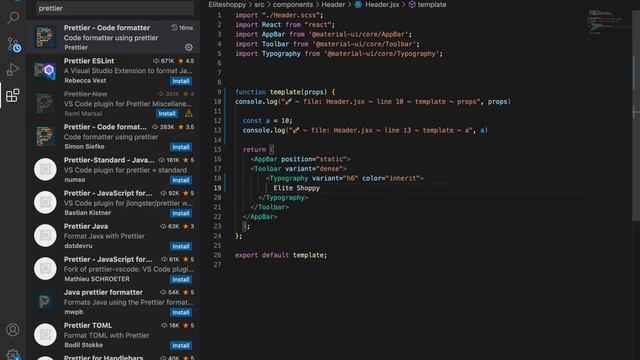
Task: Open the Search view in activity bar
Action: pyautogui.click(x=13, y=18)
